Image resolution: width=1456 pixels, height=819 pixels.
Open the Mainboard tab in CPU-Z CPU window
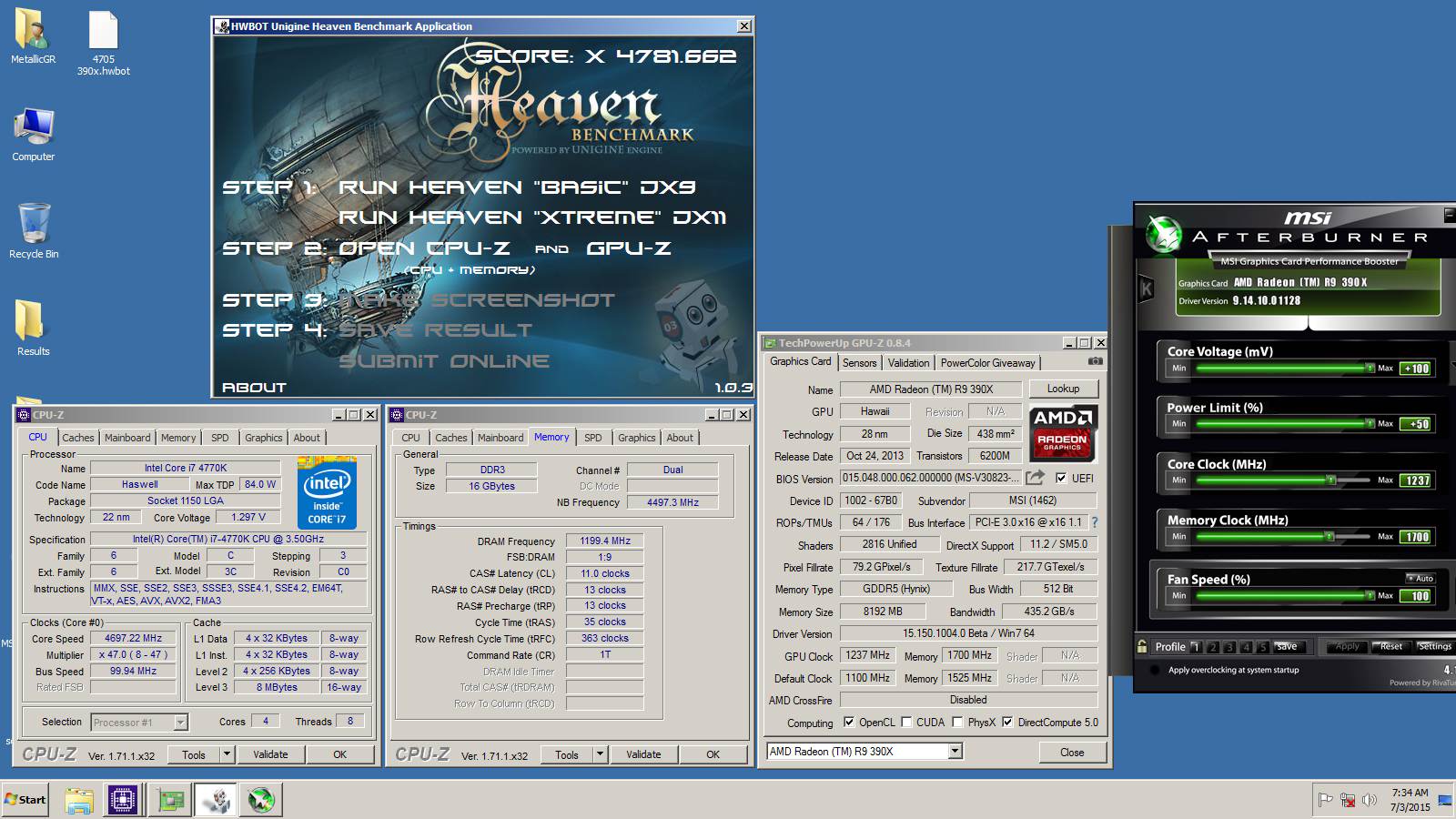(x=127, y=438)
